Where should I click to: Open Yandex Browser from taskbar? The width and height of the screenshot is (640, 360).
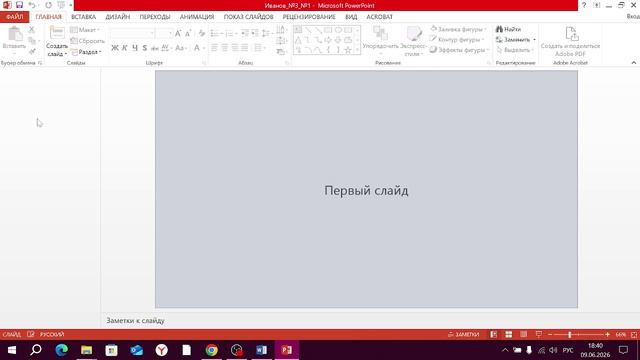pyautogui.click(x=162, y=350)
